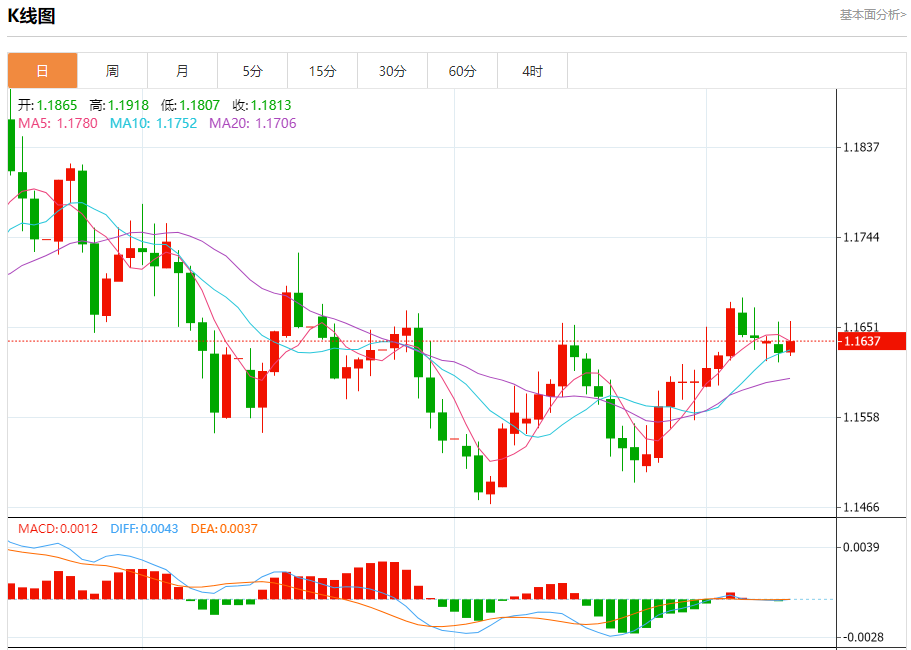Screen dimensions: 911x650
Task: Open the 4时 timeframe tab
Action: coord(532,71)
